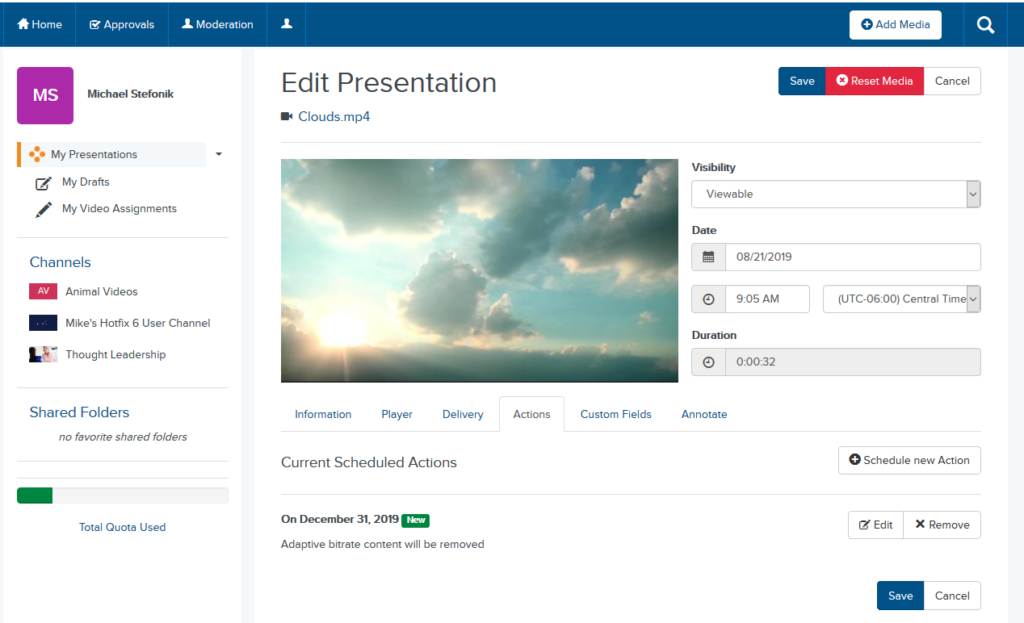
Task: Switch to the Player tab
Action: (396, 414)
